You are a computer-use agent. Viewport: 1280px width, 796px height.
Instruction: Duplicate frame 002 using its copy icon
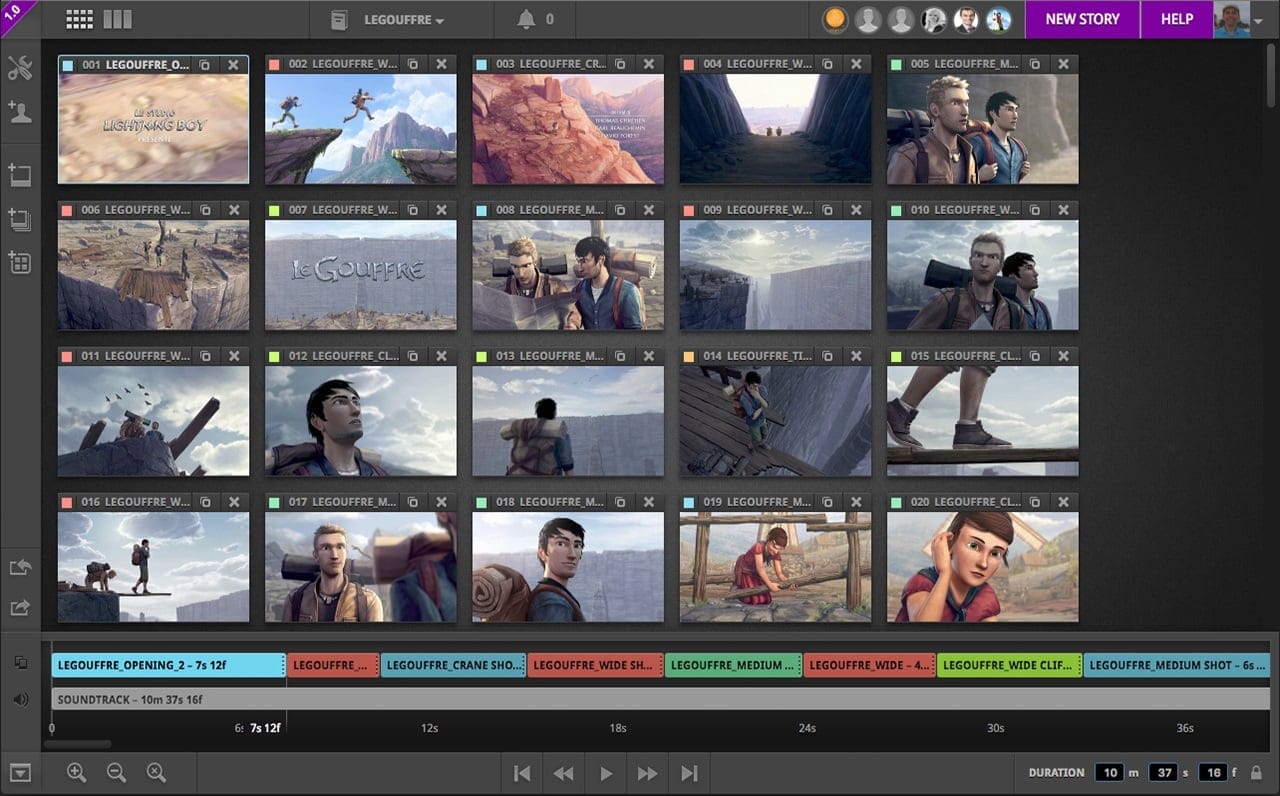click(412, 64)
